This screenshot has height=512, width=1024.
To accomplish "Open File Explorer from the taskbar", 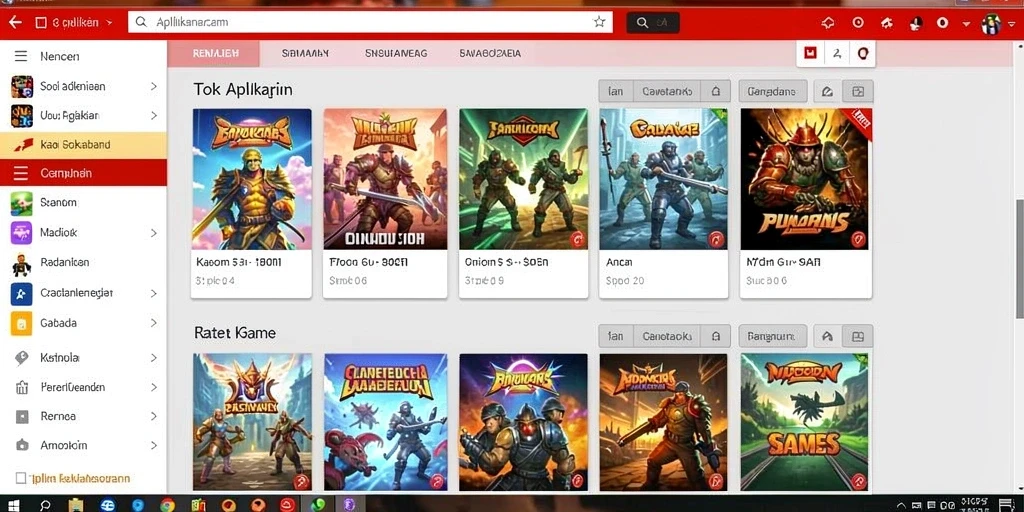I will (76, 505).
